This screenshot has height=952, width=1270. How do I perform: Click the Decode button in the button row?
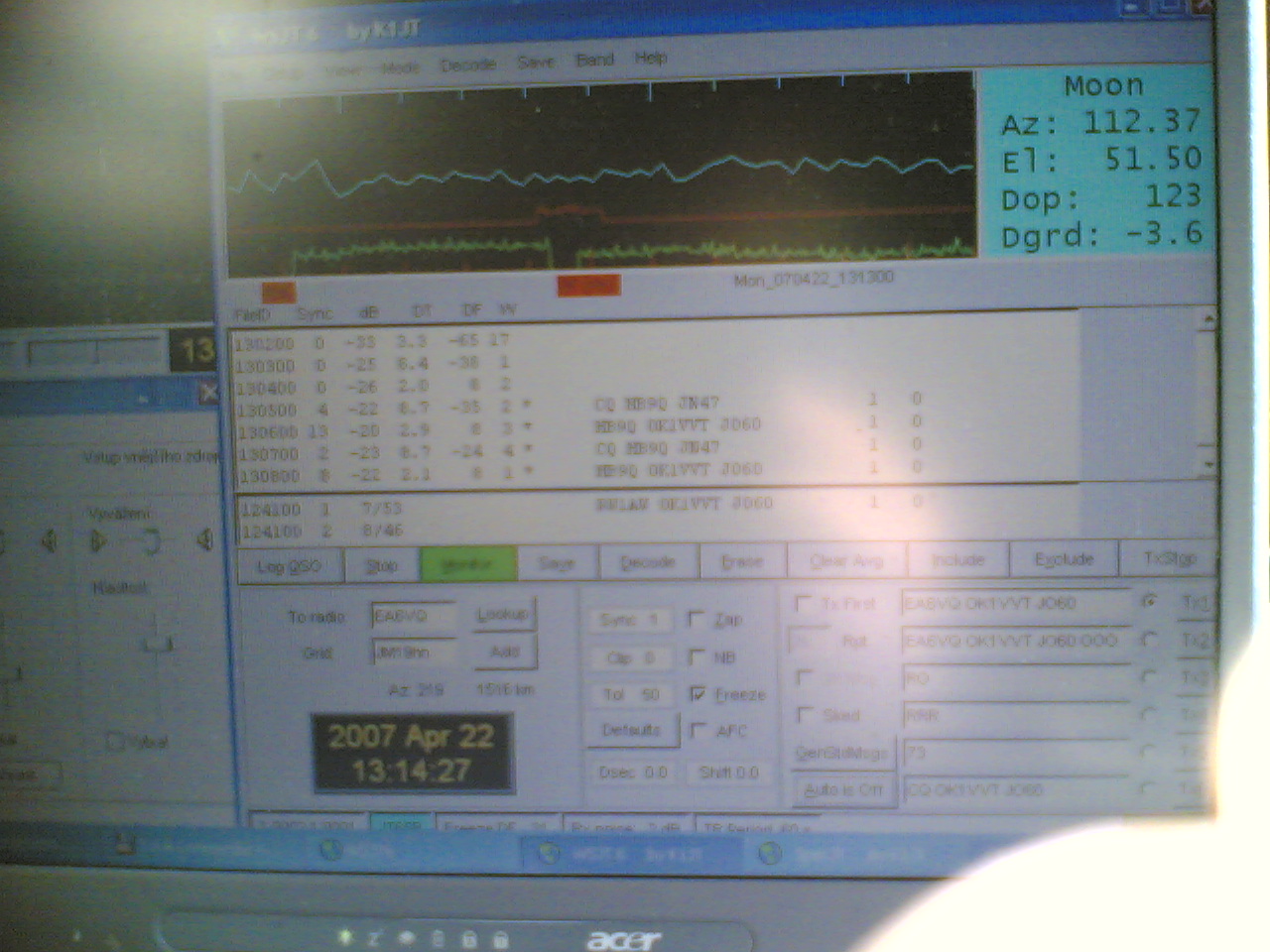coord(648,562)
